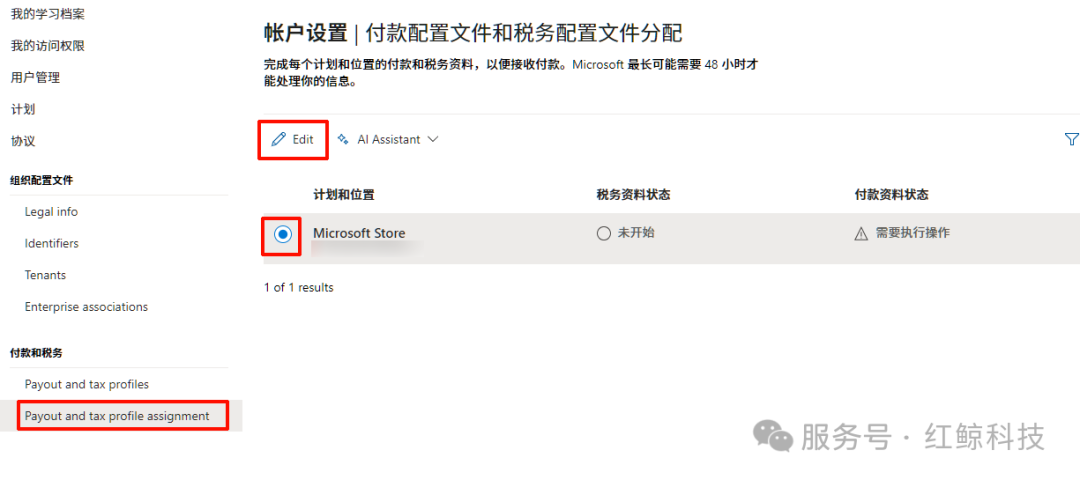Click the 需要执行操作 status text
Viewport: 1080px width, 480px height.
click(x=913, y=233)
